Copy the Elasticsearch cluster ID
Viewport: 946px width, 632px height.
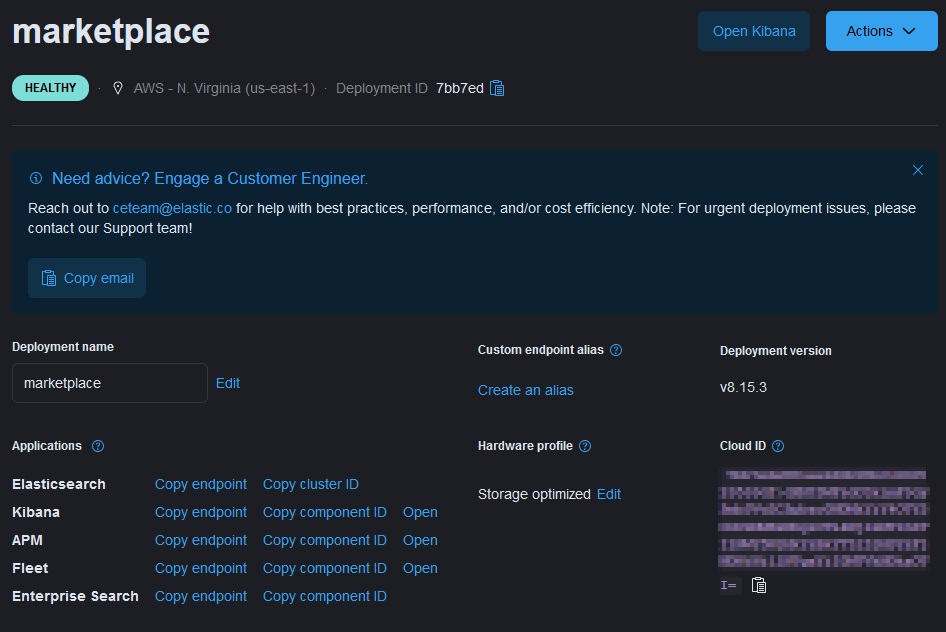tap(310, 484)
